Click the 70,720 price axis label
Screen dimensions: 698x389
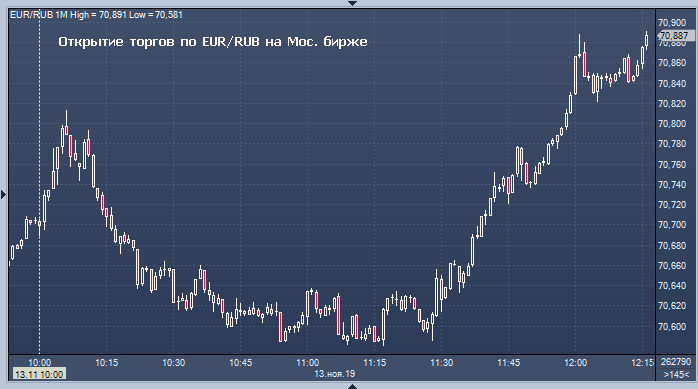click(672, 205)
